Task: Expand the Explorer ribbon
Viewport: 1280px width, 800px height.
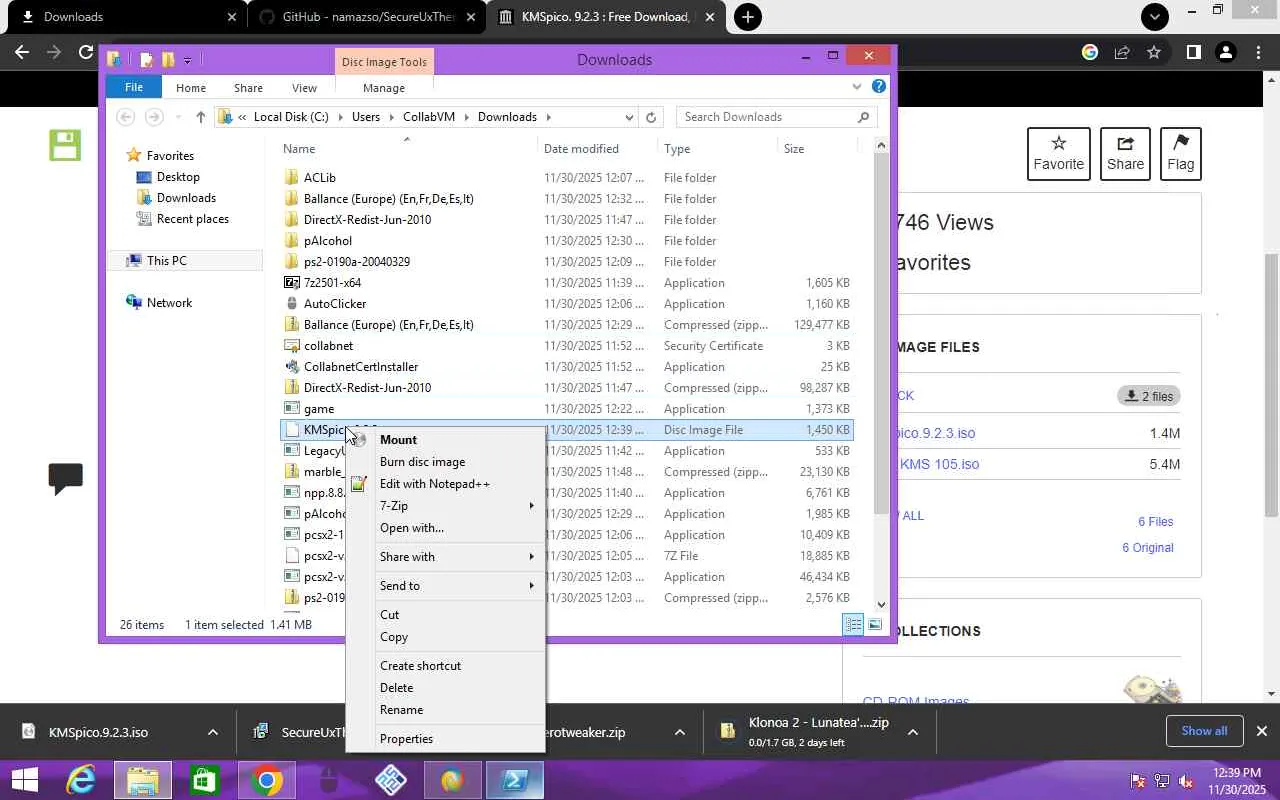Action: click(x=857, y=87)
